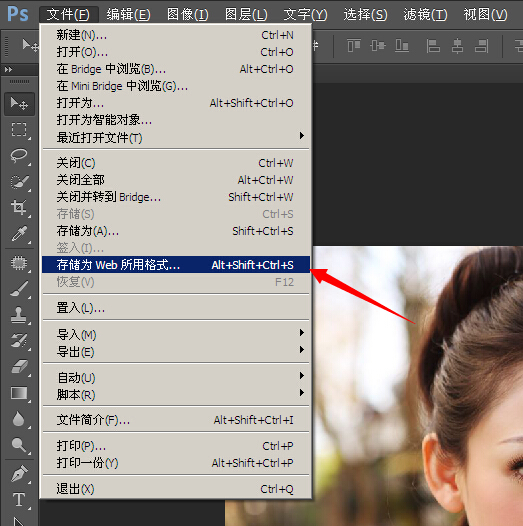Expand the 导入(M) submenu
The height and width of the screenshot is (526, 523).
pyautogui.click(x=175, y=334)
